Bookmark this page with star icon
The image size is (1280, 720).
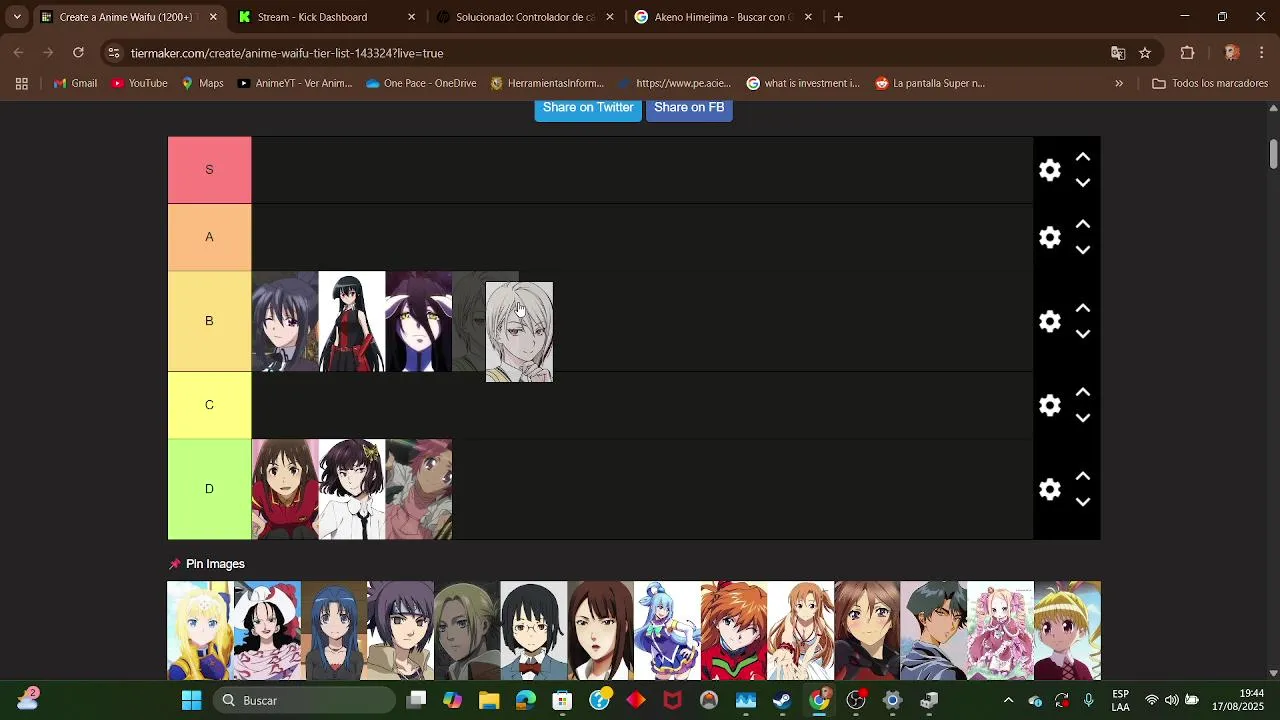[1145, 53]
